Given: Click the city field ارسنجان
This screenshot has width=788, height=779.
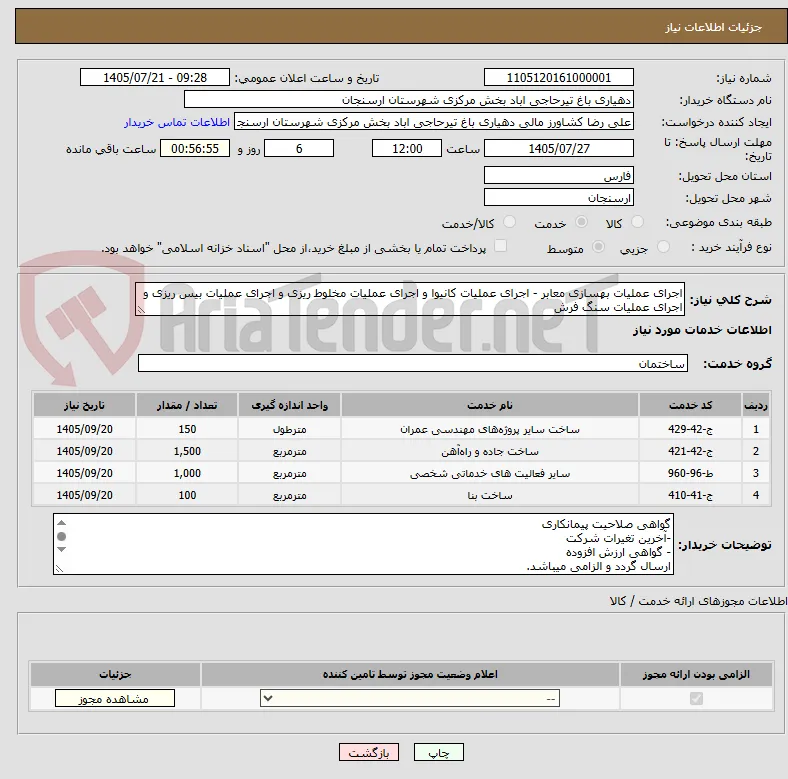Looking at the screenshot, I should click(558, 197).
